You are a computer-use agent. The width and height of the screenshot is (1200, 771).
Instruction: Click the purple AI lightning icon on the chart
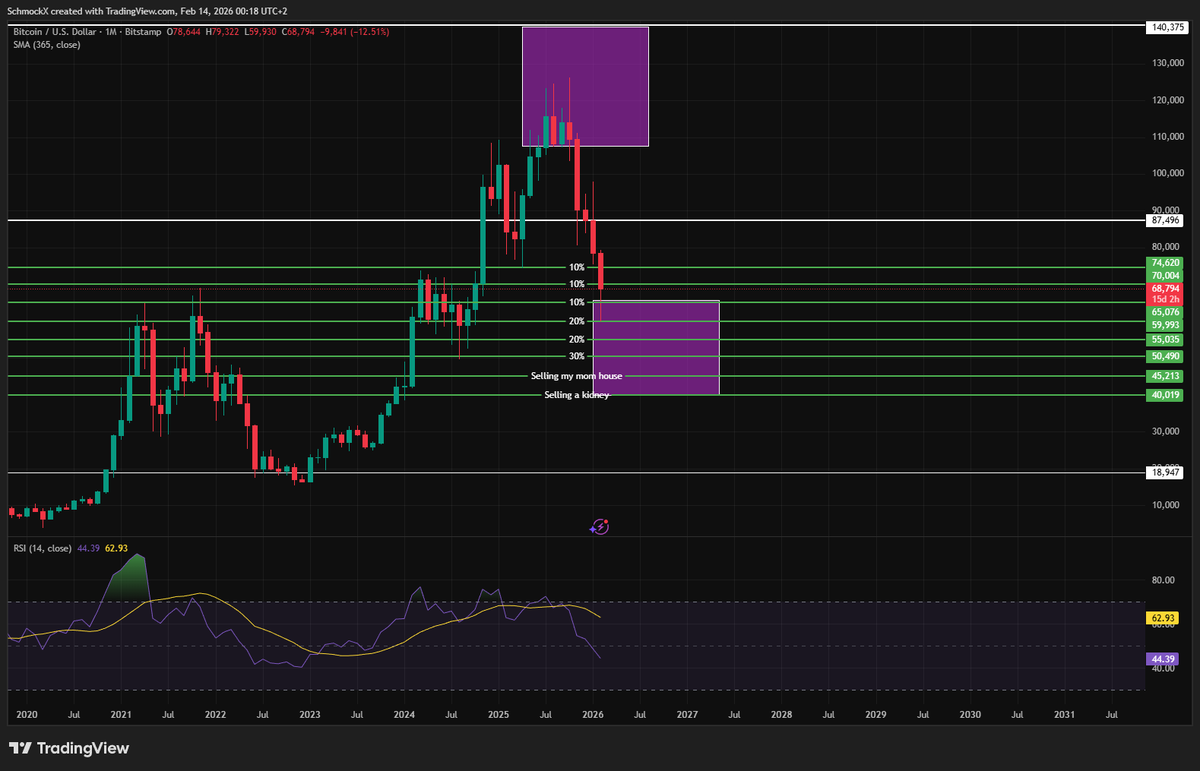point(600,526)
